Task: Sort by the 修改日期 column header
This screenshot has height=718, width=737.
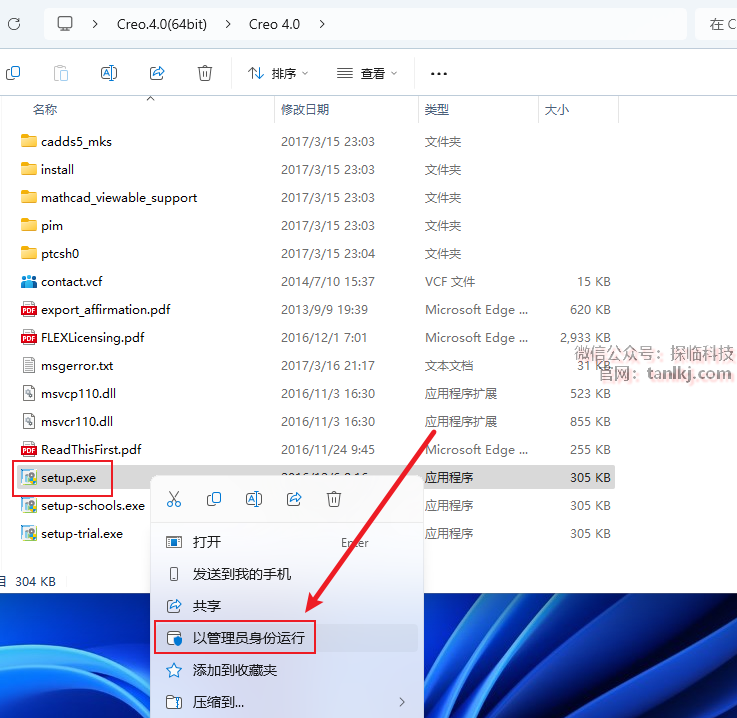Action: point(305,109)
